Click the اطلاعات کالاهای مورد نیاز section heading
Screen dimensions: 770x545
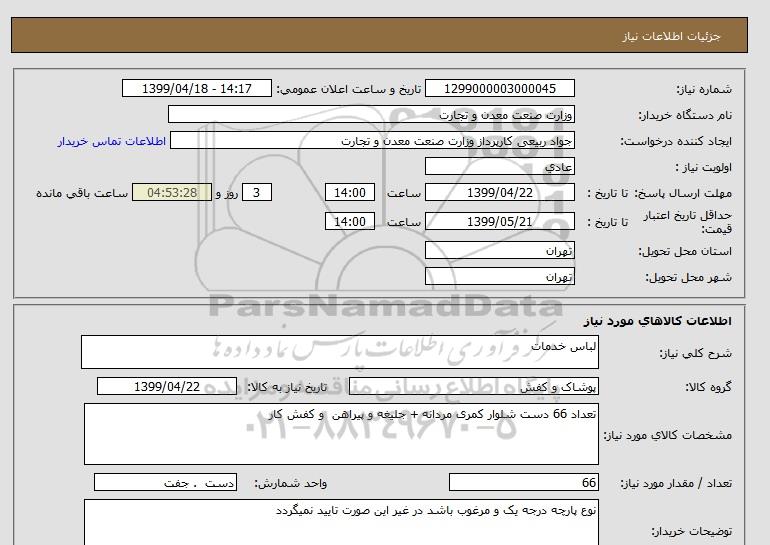point(658,321)
